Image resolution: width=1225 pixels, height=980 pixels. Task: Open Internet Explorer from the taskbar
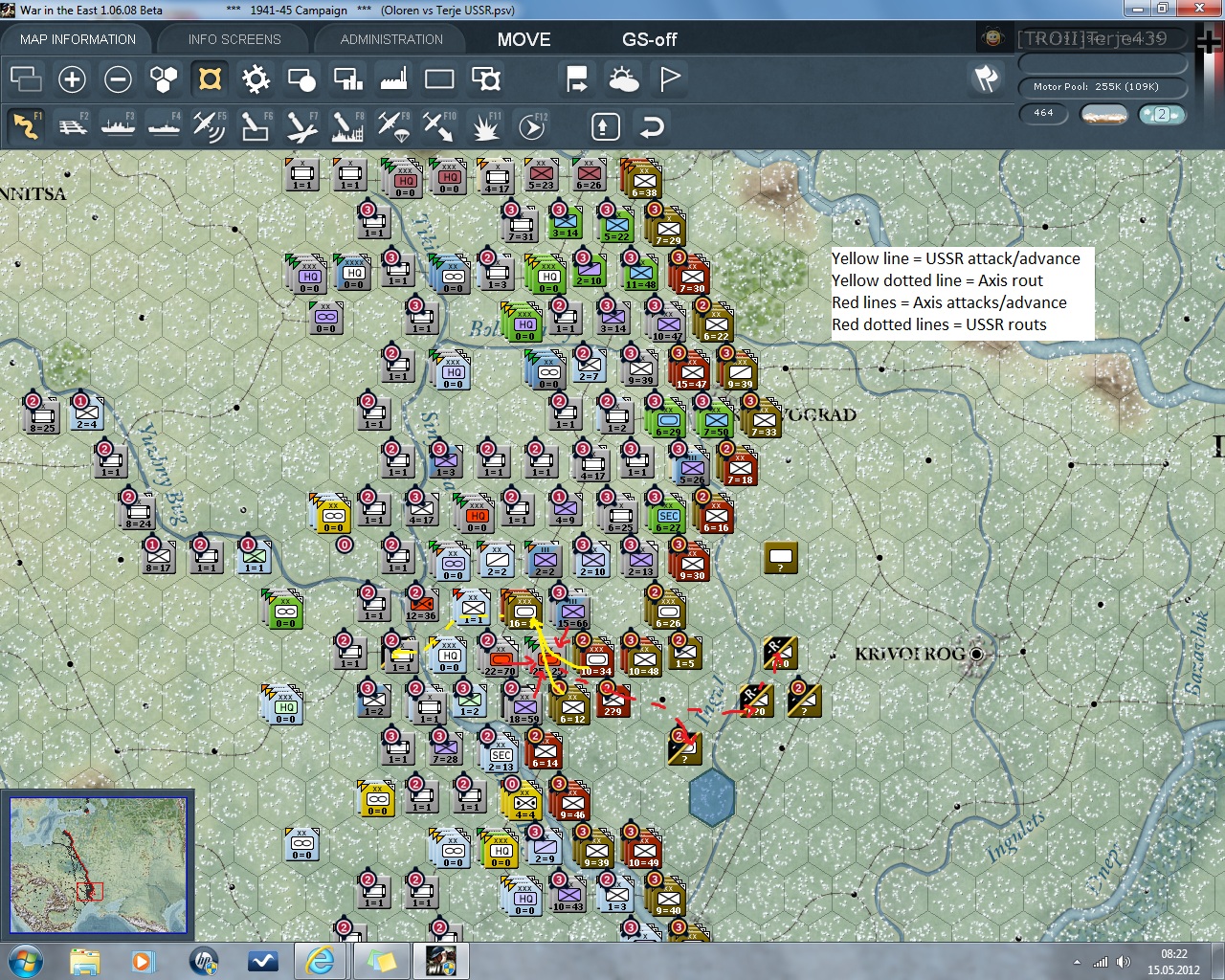tap(320, 960)
